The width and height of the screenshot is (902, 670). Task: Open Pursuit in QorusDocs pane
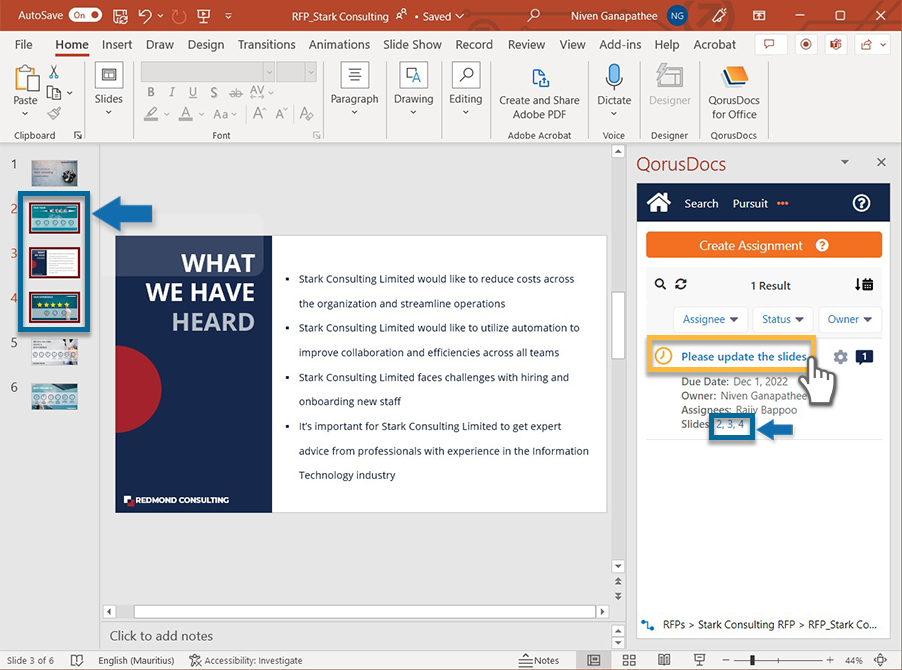tap(750, 204)
